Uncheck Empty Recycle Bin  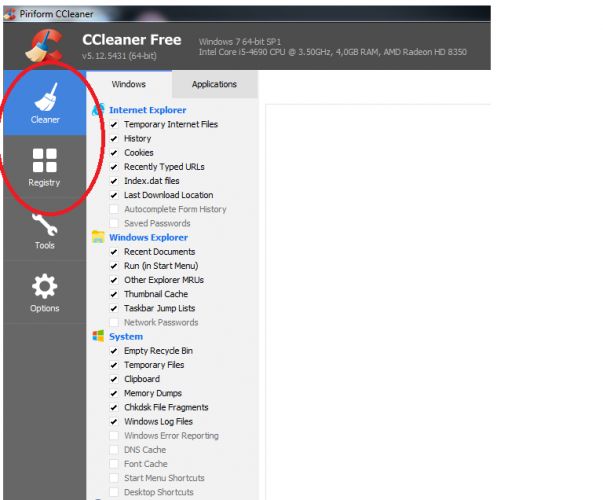114,351
